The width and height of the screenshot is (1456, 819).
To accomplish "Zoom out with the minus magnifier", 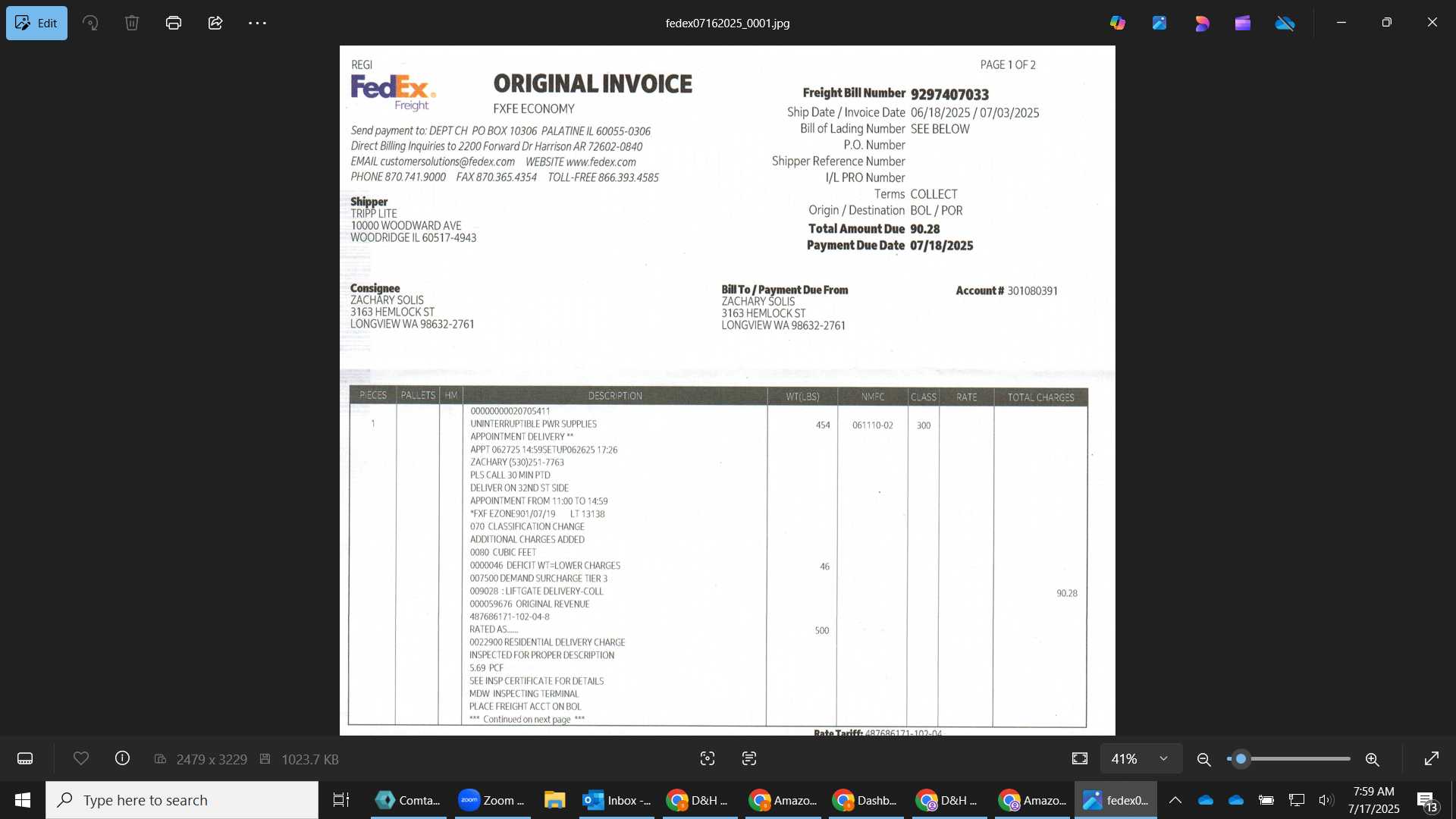I will pos(1203,759).
